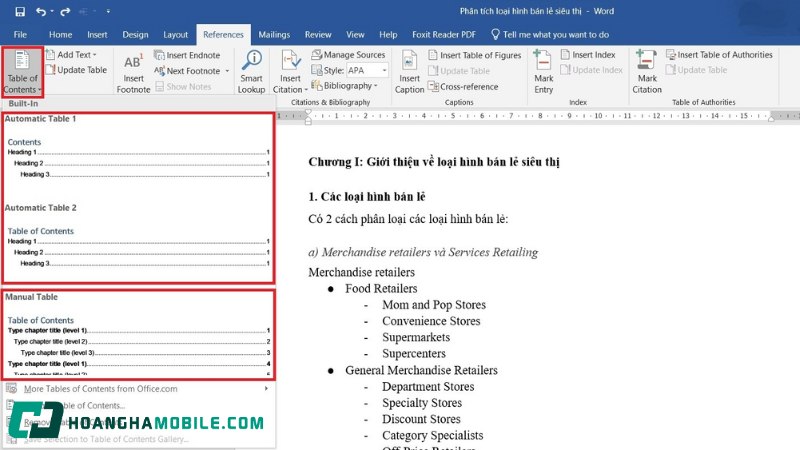The image size is (800, 450).
Task: Click Insert Endnote in the Footnotes group
Action: pyautogui.click(x=192, y=55)
